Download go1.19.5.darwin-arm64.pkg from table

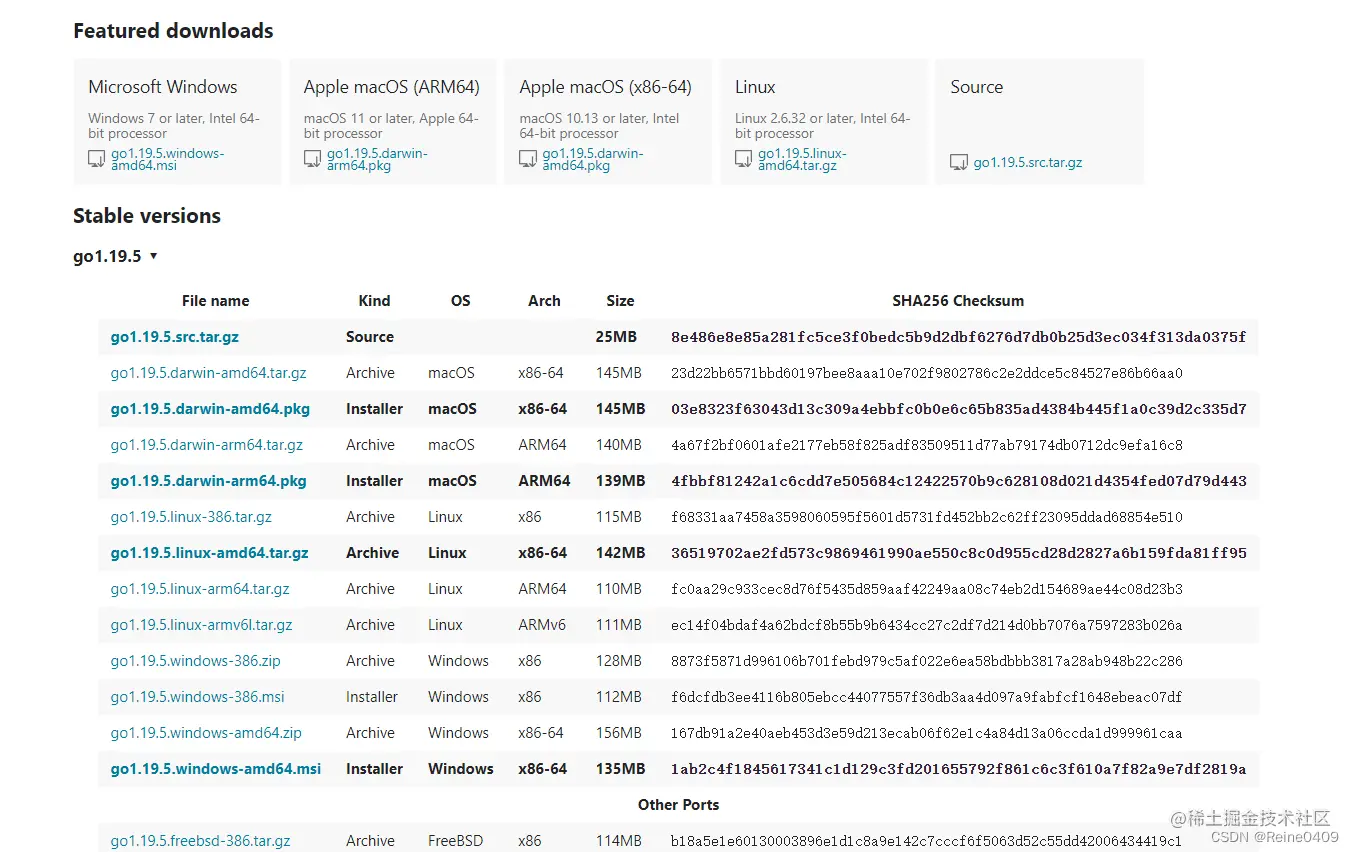[x=209, y=481]
